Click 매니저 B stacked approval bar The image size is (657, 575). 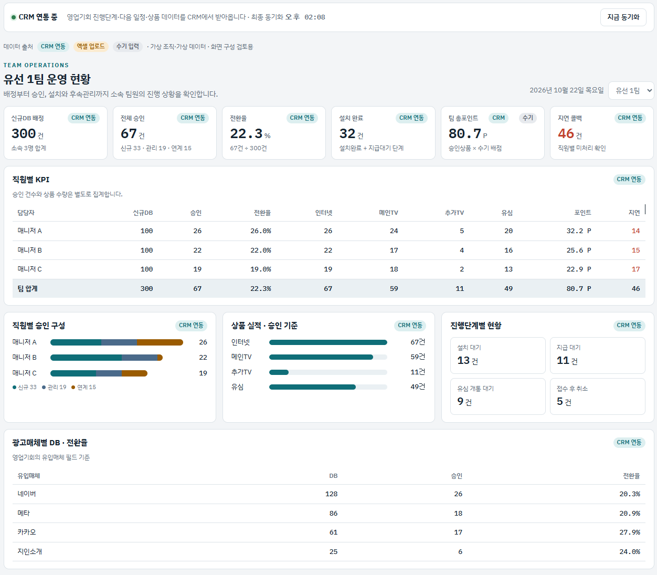[106, 357]
